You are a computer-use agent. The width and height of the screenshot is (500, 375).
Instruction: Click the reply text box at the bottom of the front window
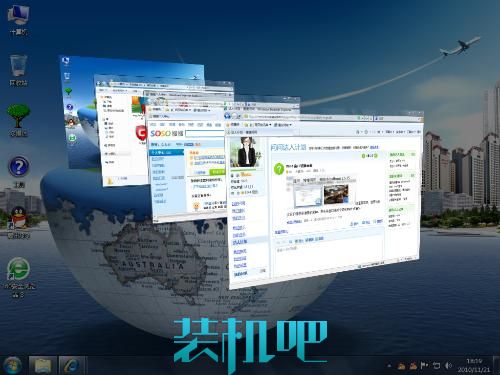328,257
